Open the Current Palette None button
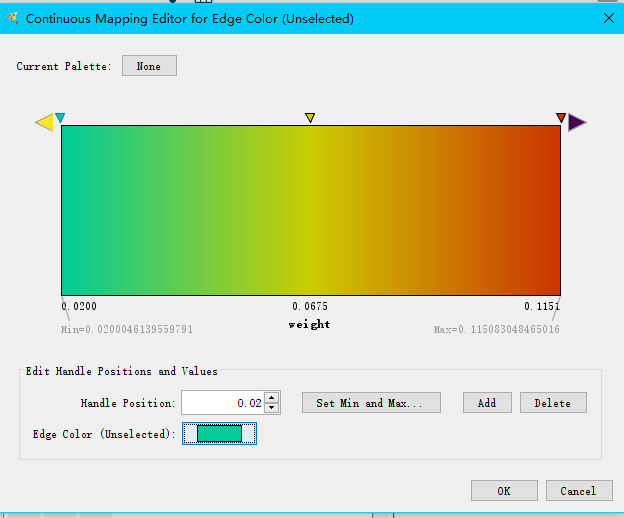624x518 pixels. 149,66
